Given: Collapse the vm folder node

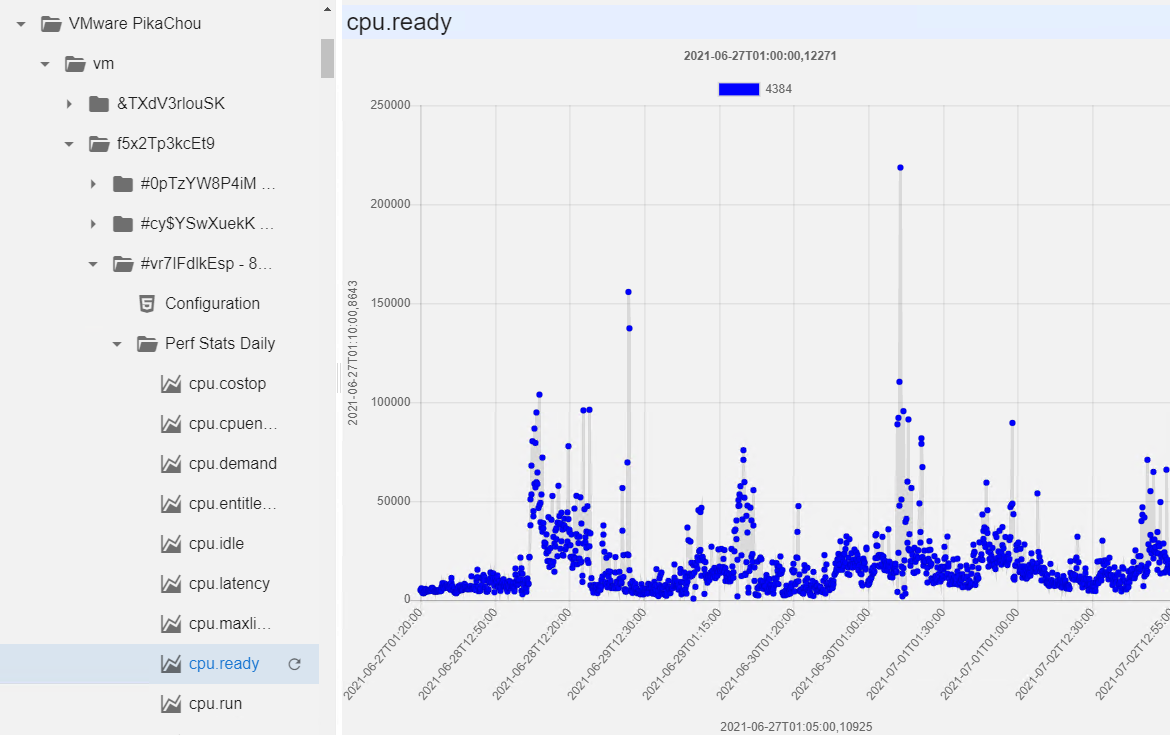Looking at the screenshot, I should [x=45, y=64].
